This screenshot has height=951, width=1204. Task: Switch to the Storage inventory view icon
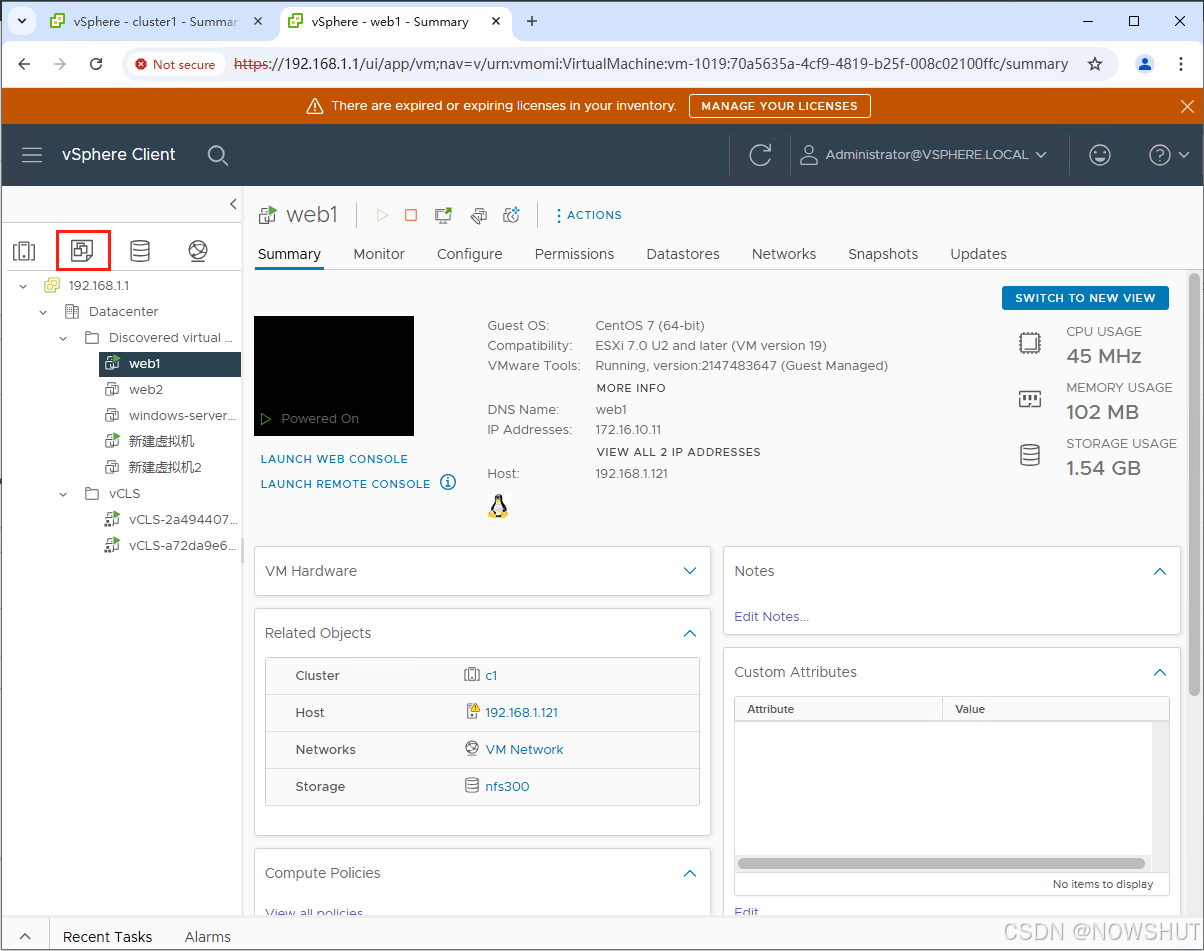coord(140,251)
